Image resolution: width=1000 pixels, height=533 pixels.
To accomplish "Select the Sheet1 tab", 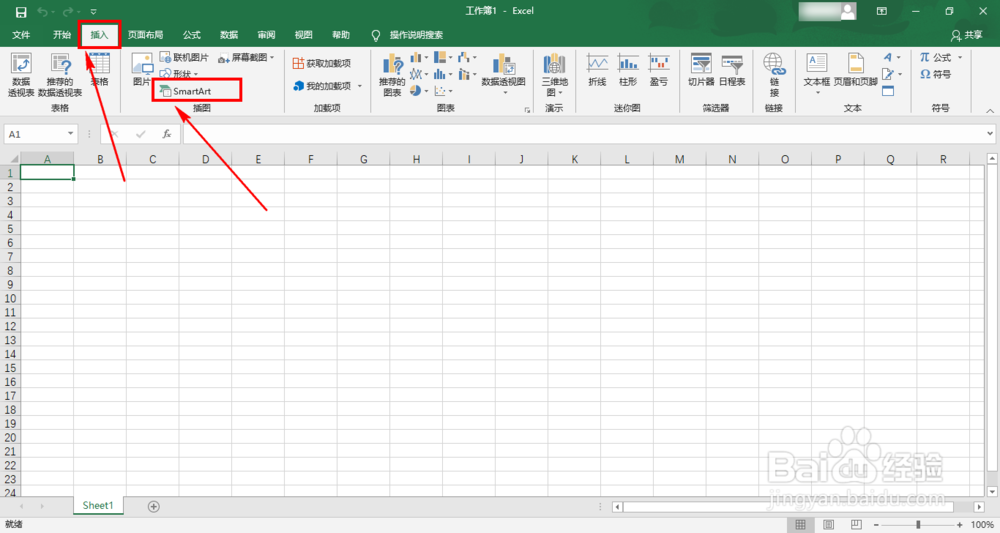I will coord(98,506).
